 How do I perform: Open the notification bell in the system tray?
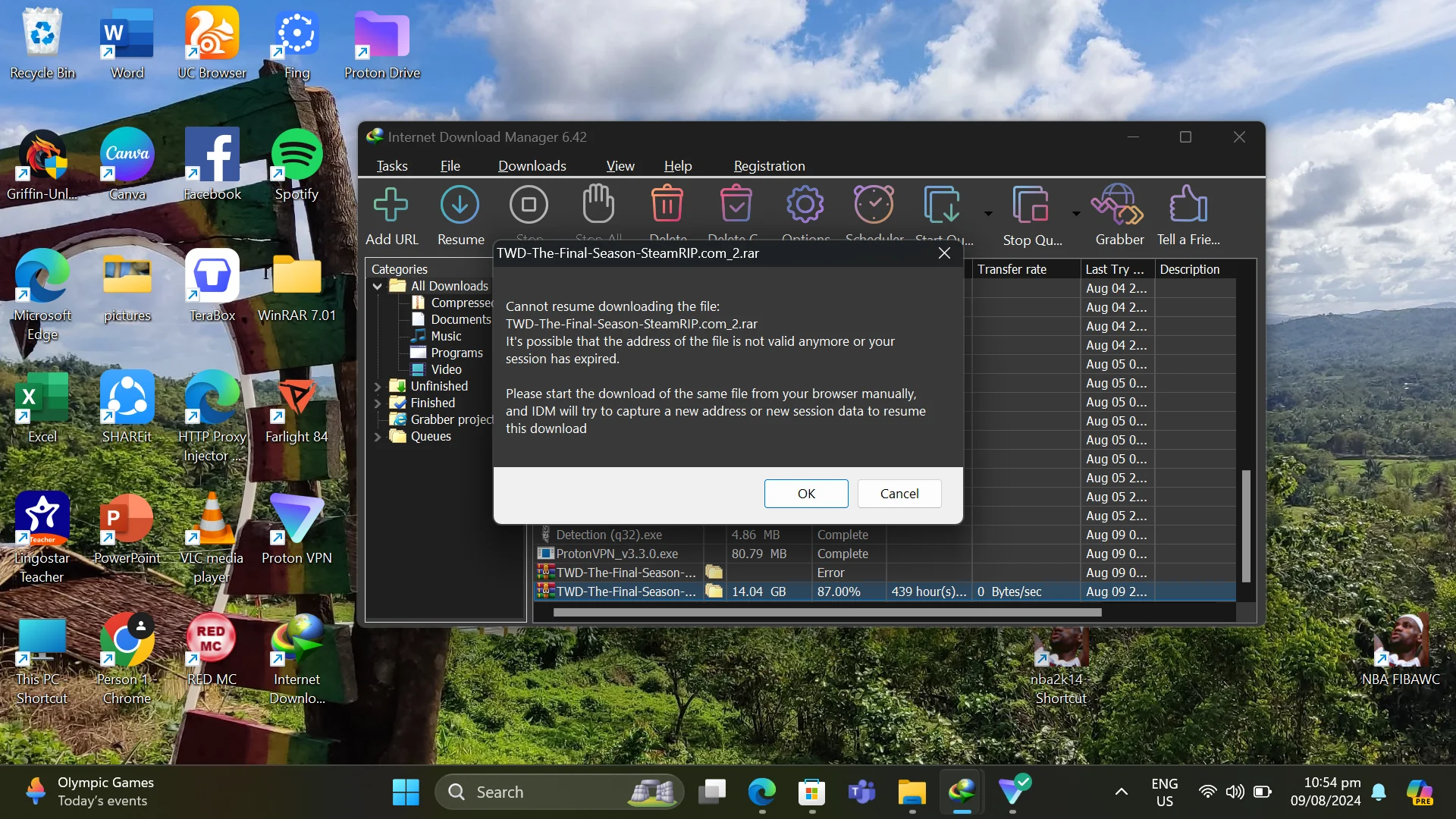1379,792
